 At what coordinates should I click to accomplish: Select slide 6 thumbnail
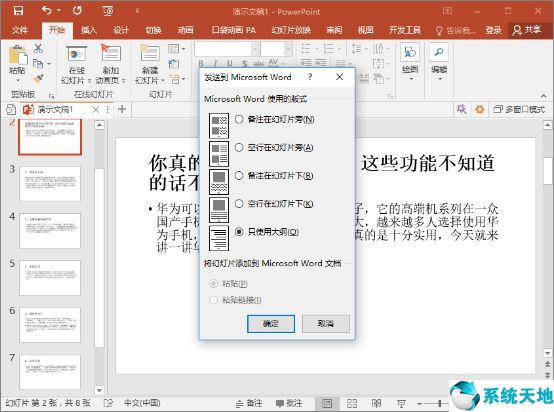coord(50,325)
